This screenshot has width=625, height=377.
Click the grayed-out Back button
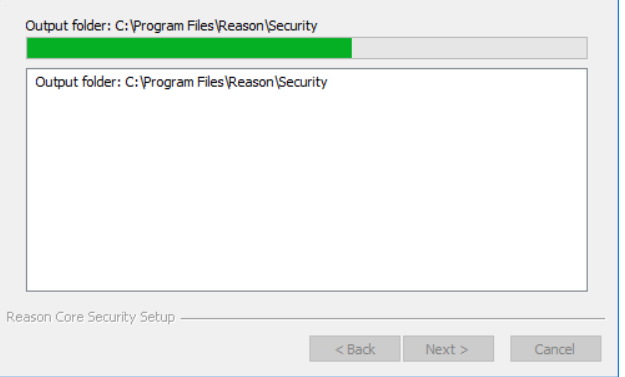[x=355, y=349]
